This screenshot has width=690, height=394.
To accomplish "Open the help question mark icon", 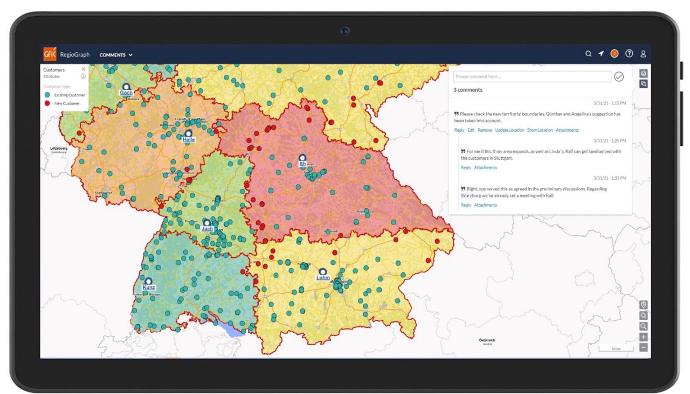I will 629,54.
